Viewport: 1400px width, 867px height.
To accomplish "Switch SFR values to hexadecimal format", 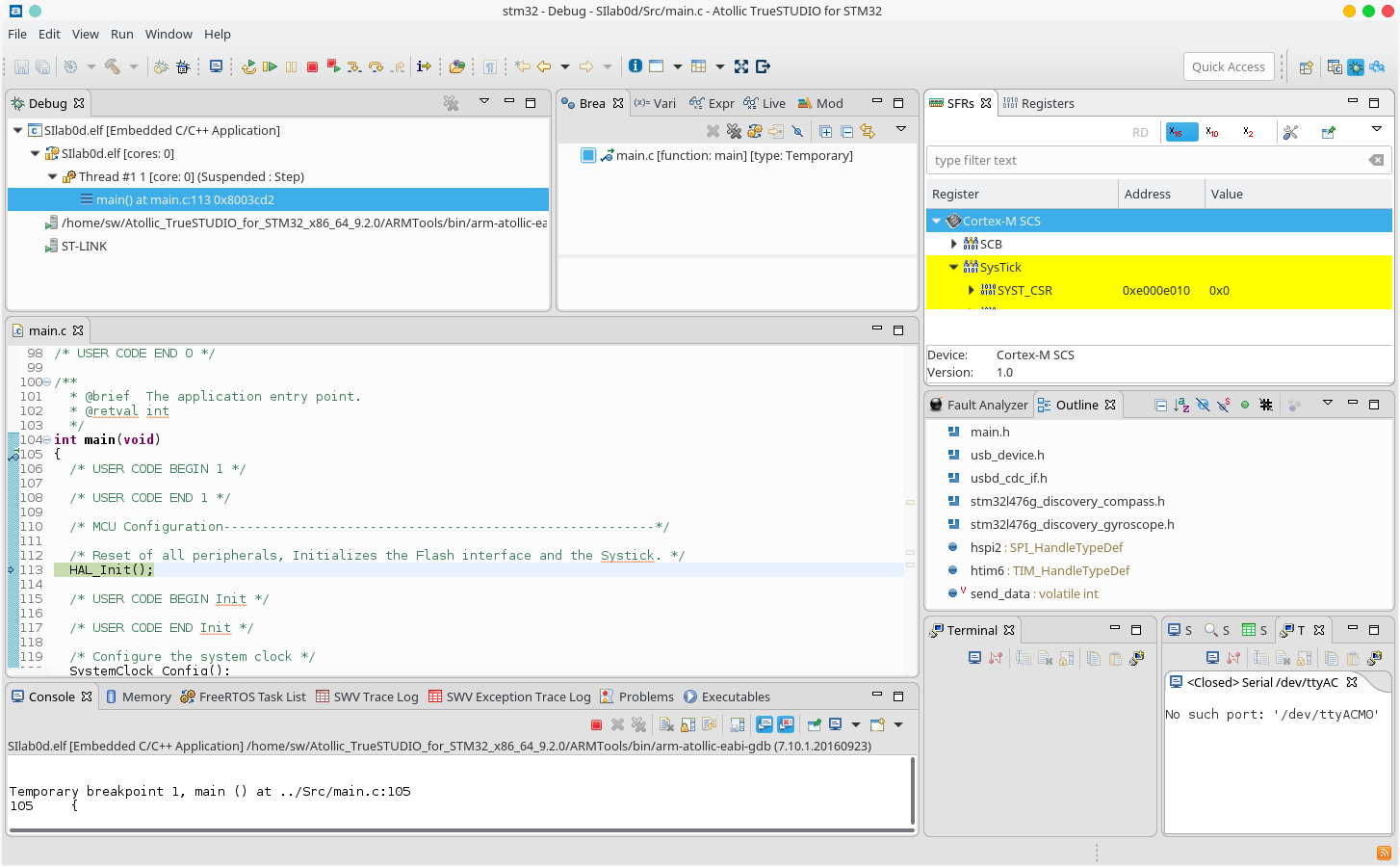I will coord(1177,132).
